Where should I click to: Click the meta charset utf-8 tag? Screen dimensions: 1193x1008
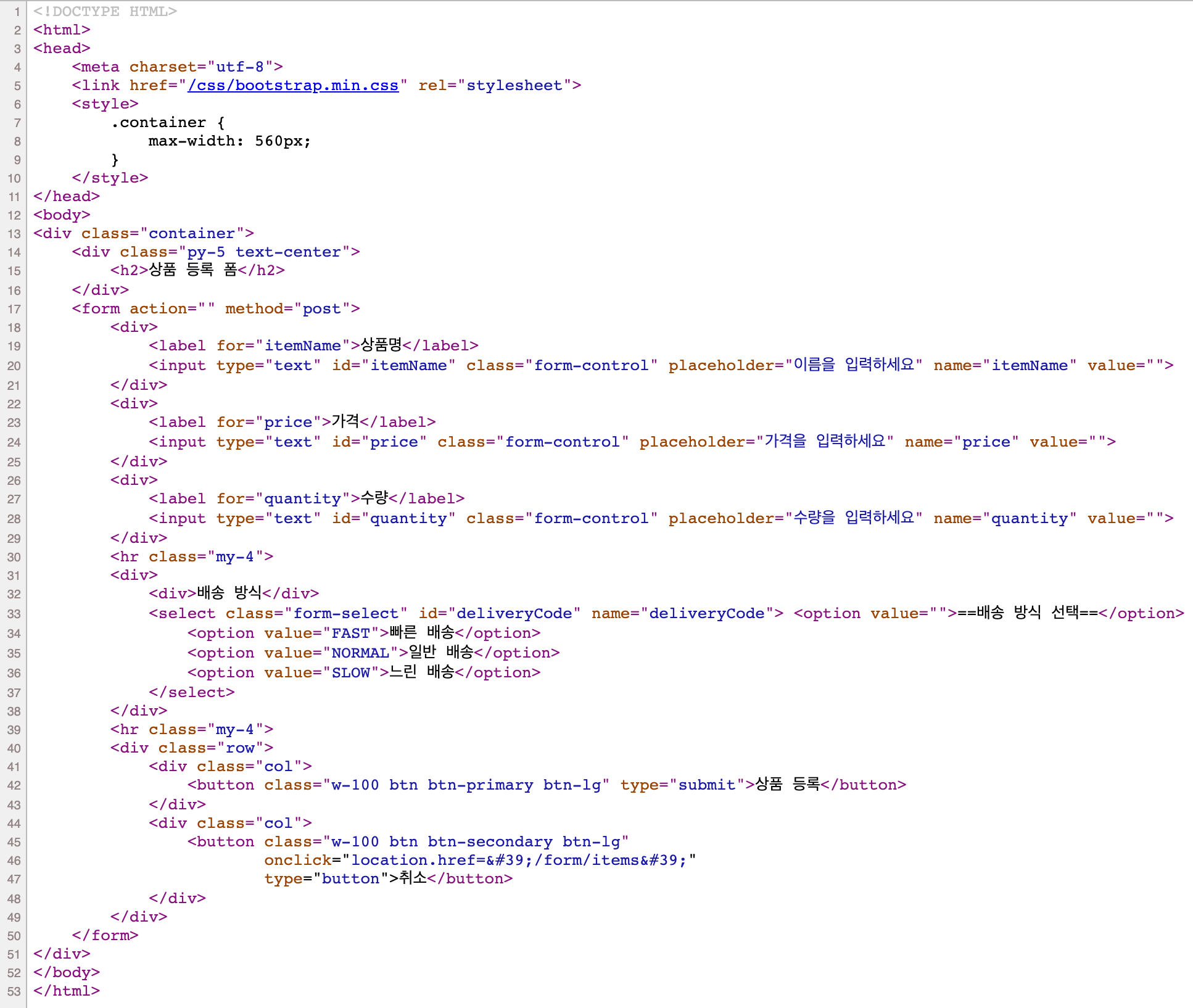point(177,67)
